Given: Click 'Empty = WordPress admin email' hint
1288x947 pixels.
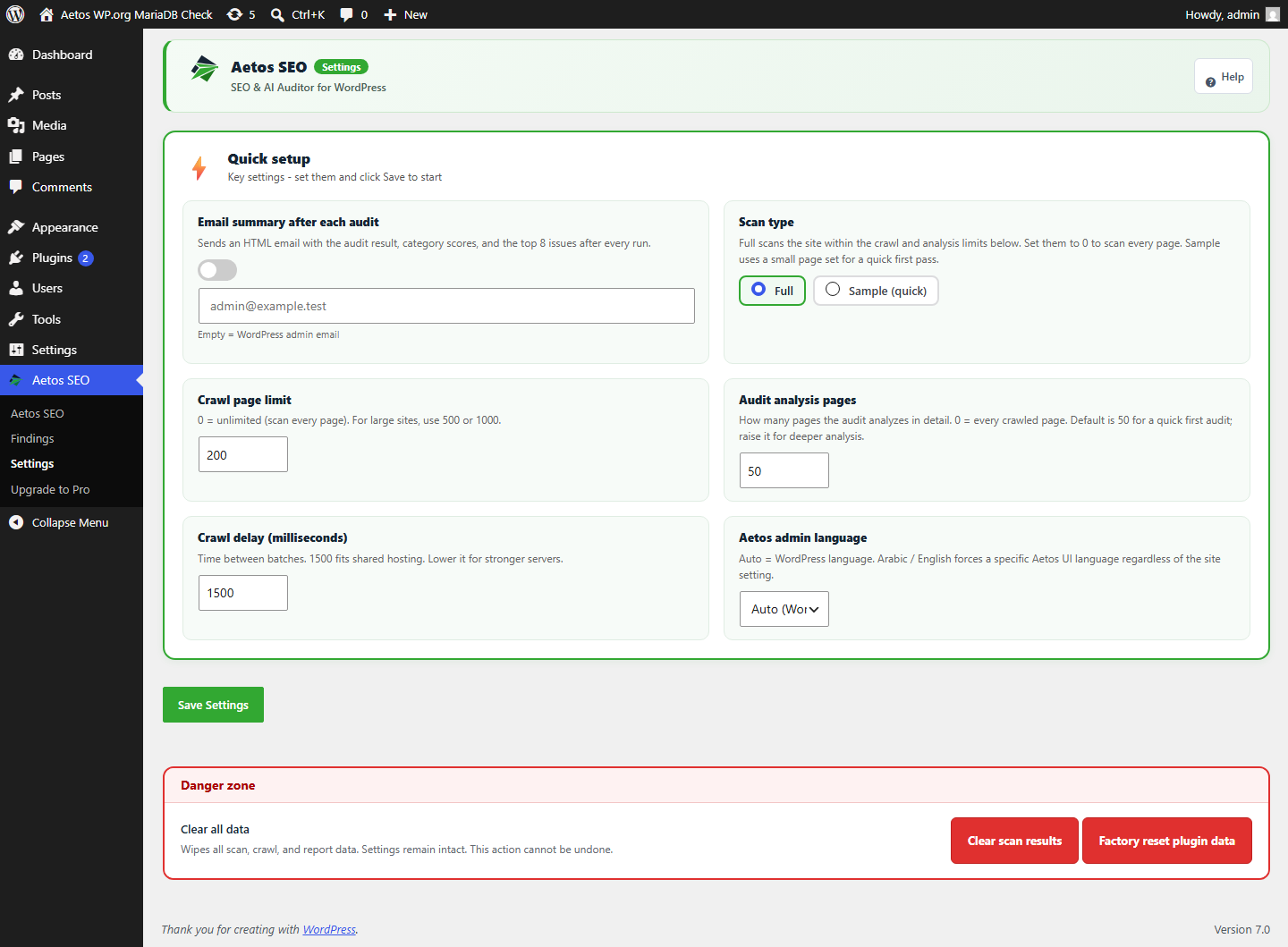Looking at the screenshot, I should (x=268, y=334).
